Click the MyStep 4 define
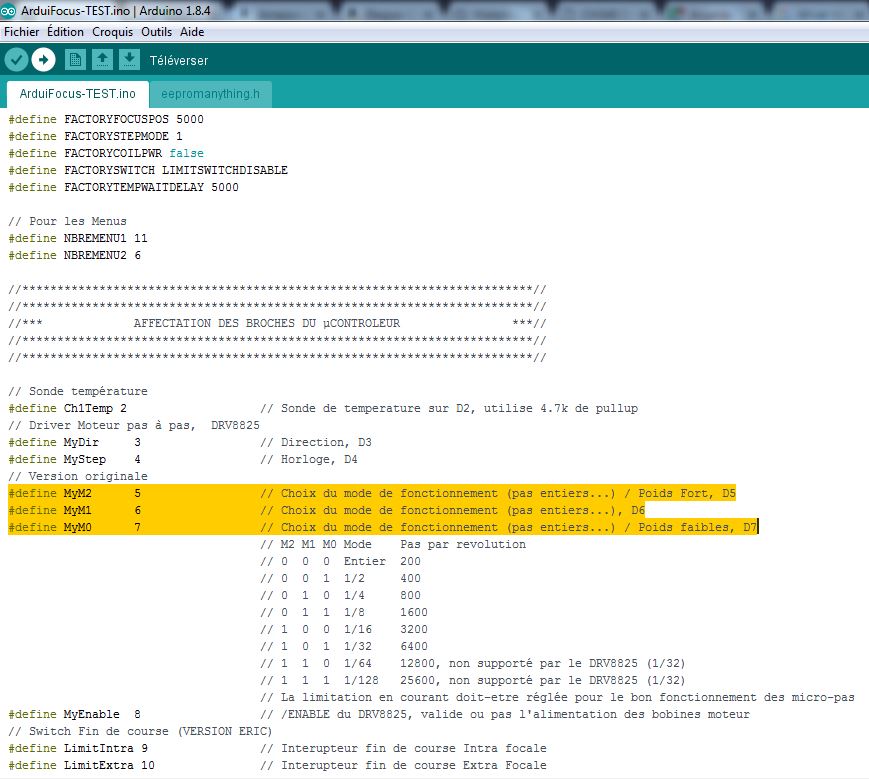Screen dimensions: 869x779 (74, 459)
